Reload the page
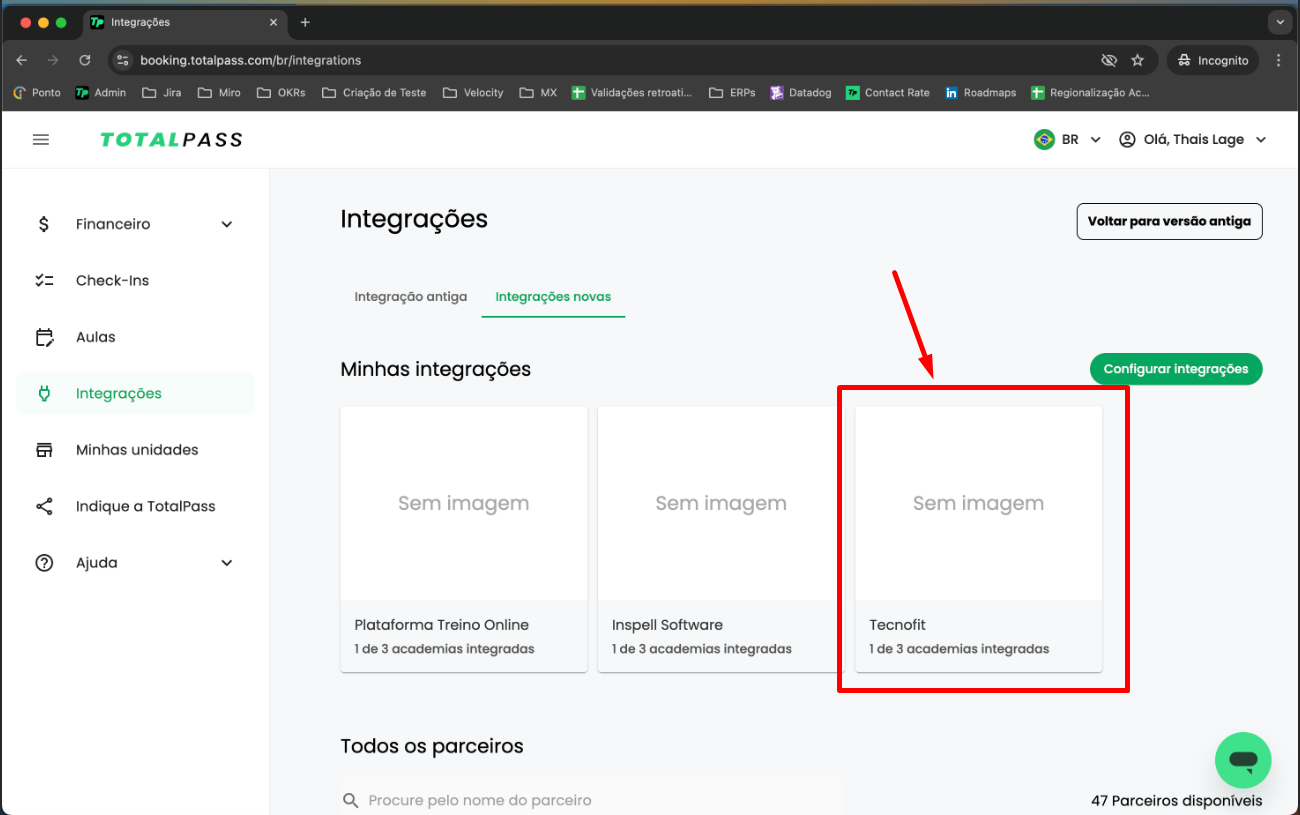The image size is (1300, 815). pos(85,60)
